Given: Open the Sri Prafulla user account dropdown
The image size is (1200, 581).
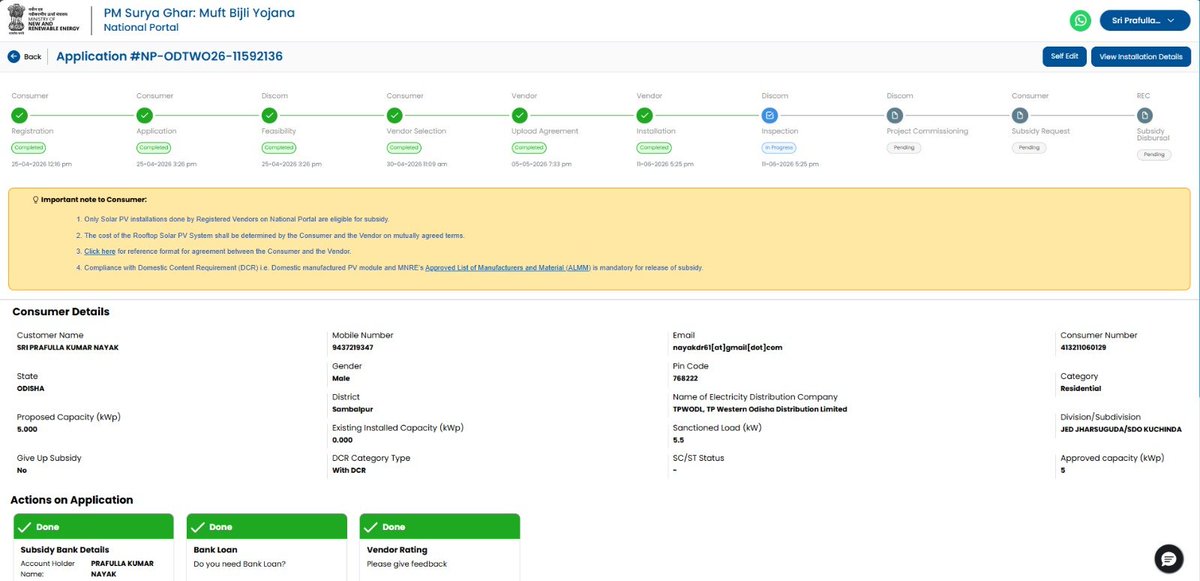Looking at the screenshot, I should (x=1144, y=20).
